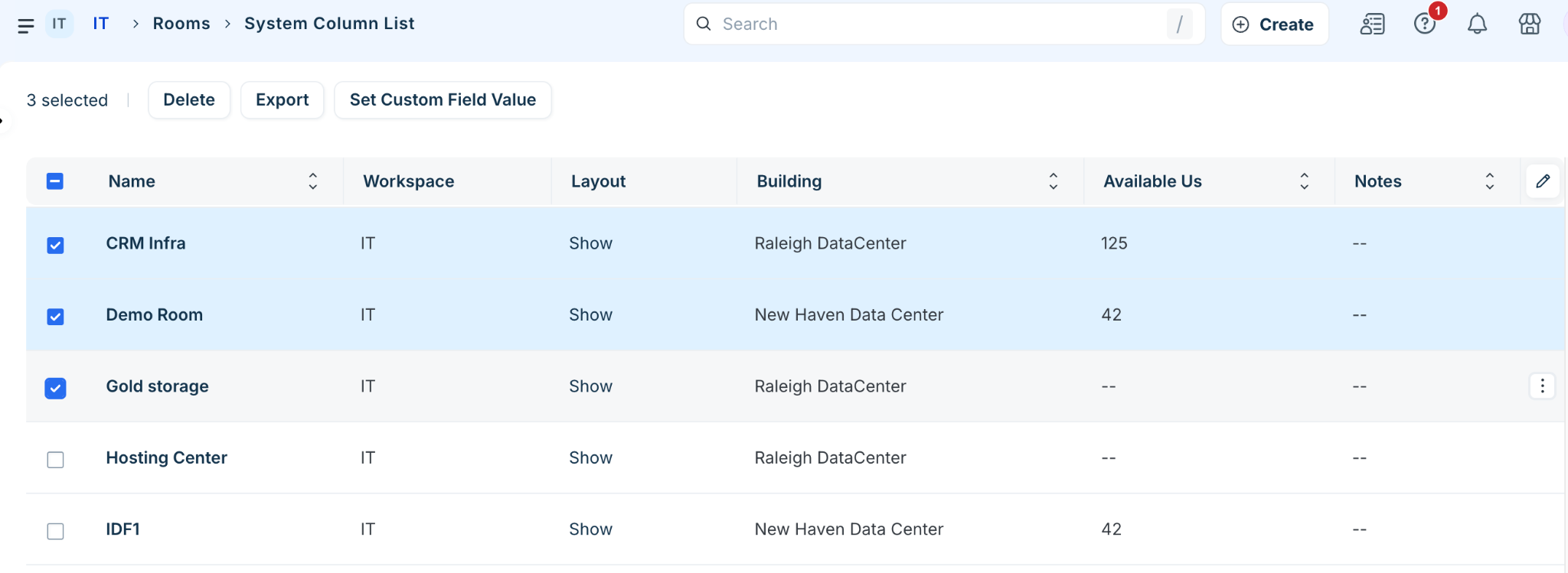
Task: Click Set Custom Field Value button
Action: 443,100
